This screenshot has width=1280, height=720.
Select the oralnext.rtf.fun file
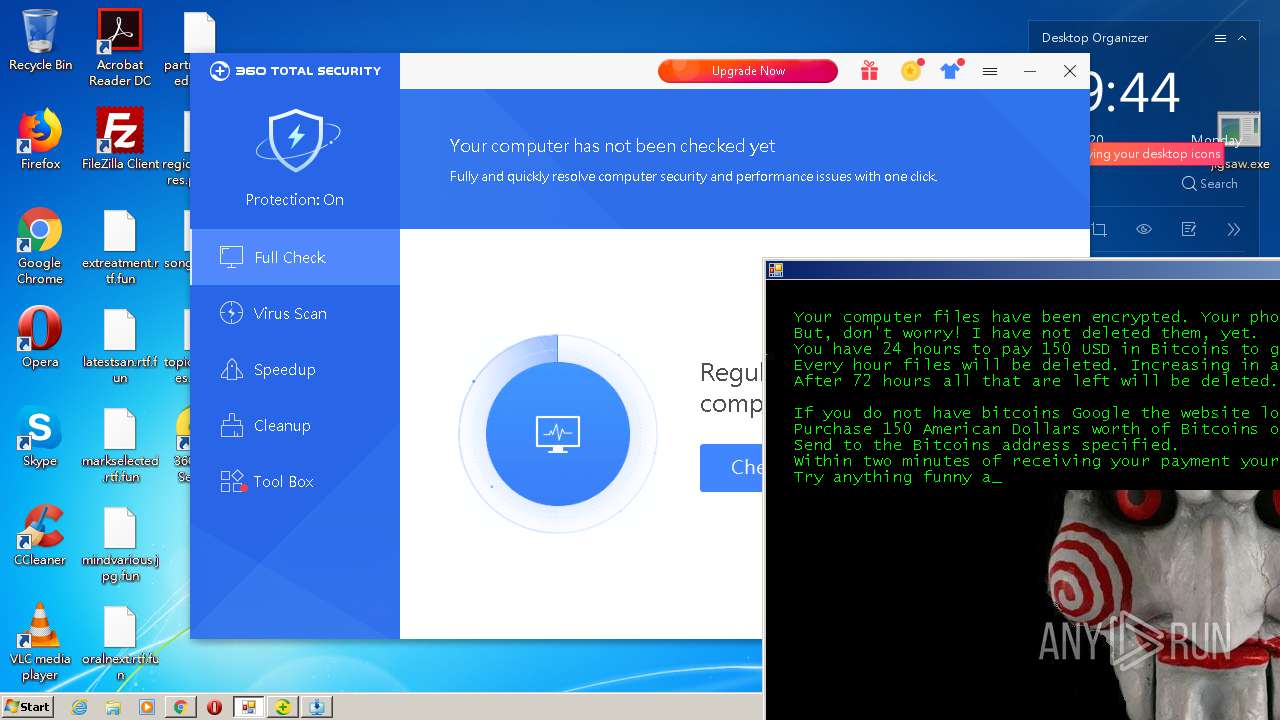(x=120, y=643)
